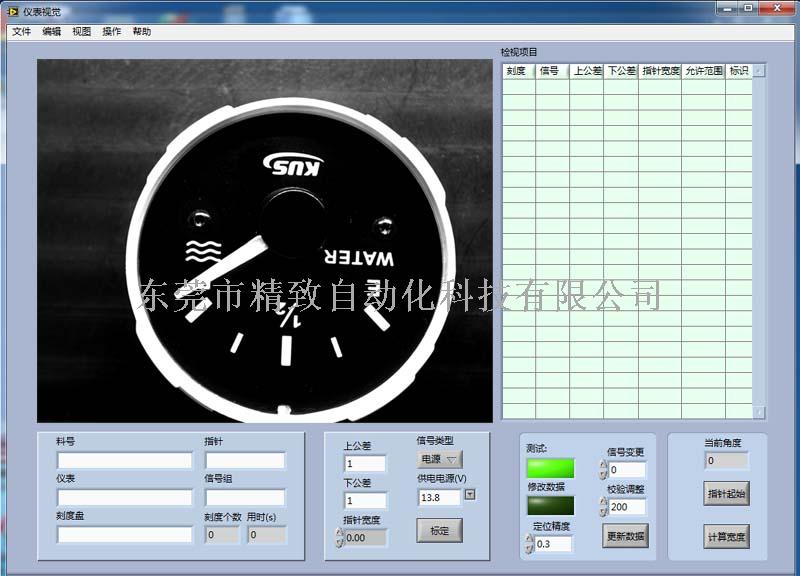Click the 刻度个数 value field
The image size is (800, 576).
coord(222,535)
